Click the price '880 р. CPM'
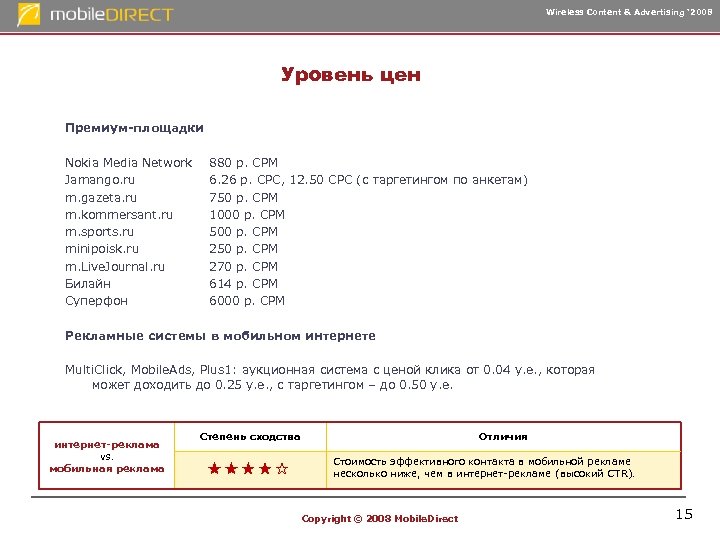720x540 pixels. pyautogui.click(x=243, y=163)
